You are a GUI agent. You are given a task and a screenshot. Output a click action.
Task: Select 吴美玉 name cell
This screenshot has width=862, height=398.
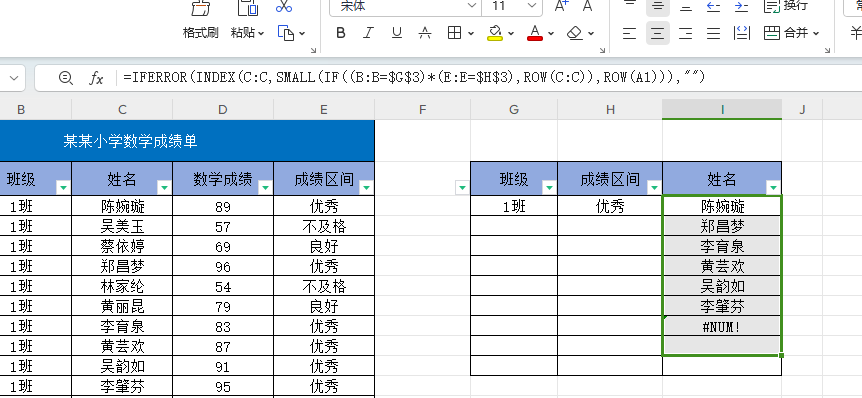pyautogui.click(x=122, y=226)
